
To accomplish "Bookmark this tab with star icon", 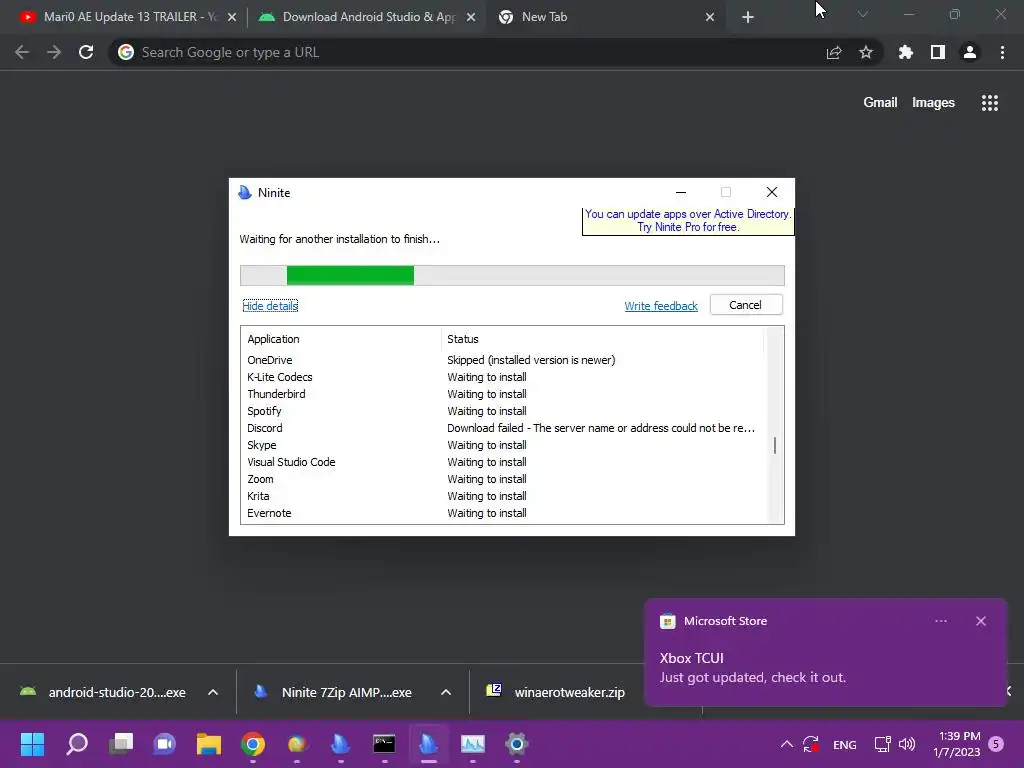I will 866,52.
